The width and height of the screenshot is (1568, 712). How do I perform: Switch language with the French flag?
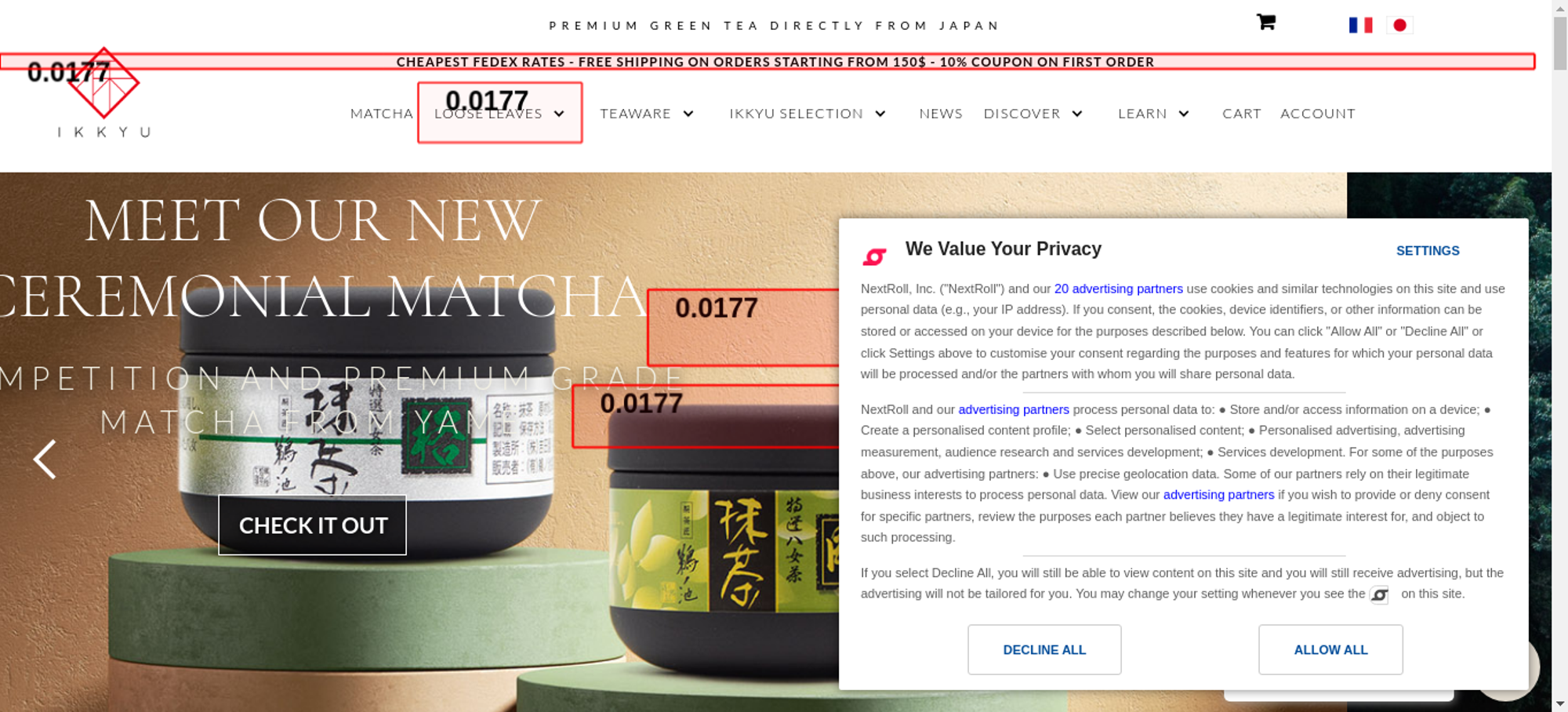click(1360, 25)
